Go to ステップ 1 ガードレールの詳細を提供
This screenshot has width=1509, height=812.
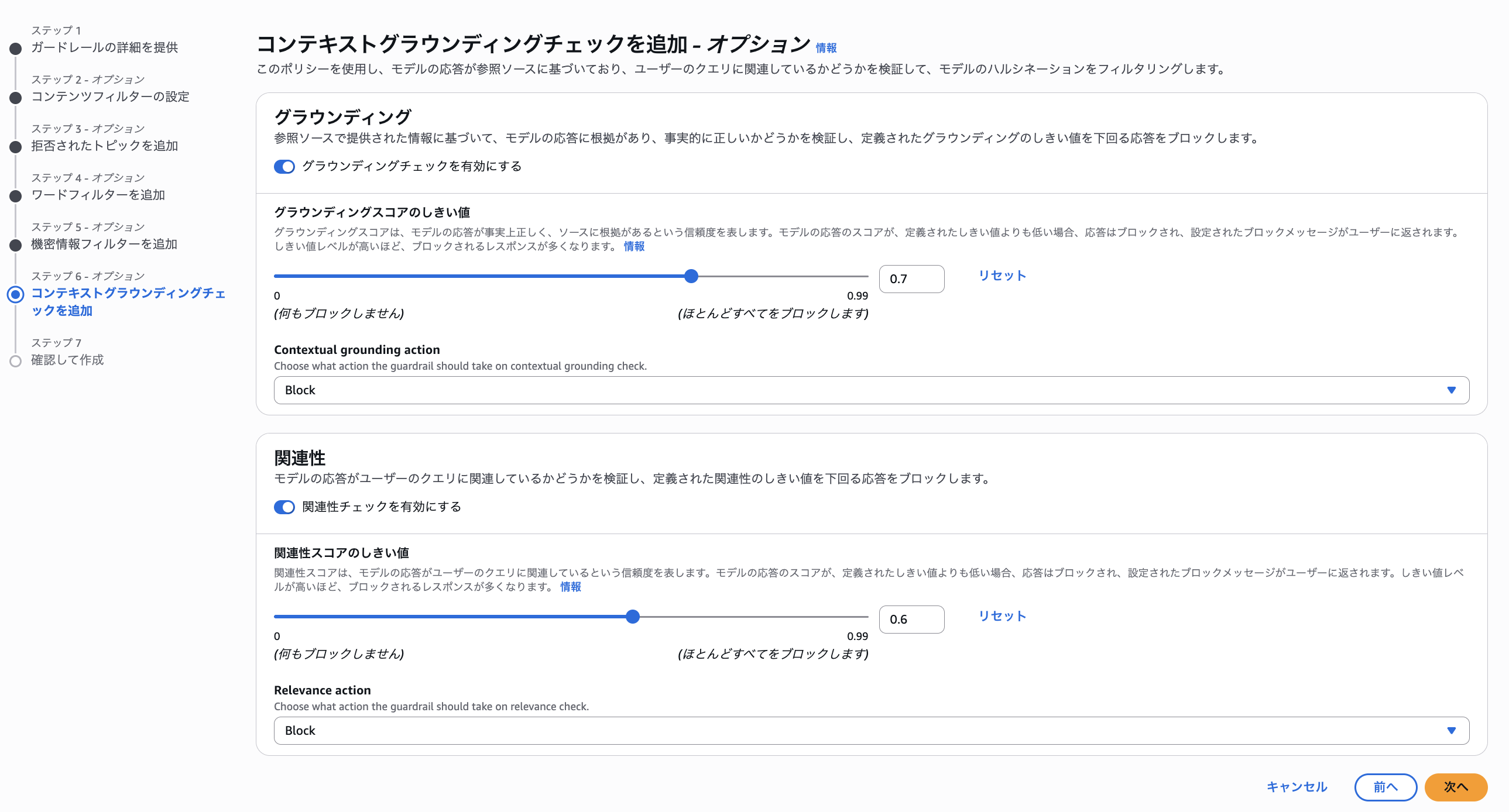[x=105, y=48]
